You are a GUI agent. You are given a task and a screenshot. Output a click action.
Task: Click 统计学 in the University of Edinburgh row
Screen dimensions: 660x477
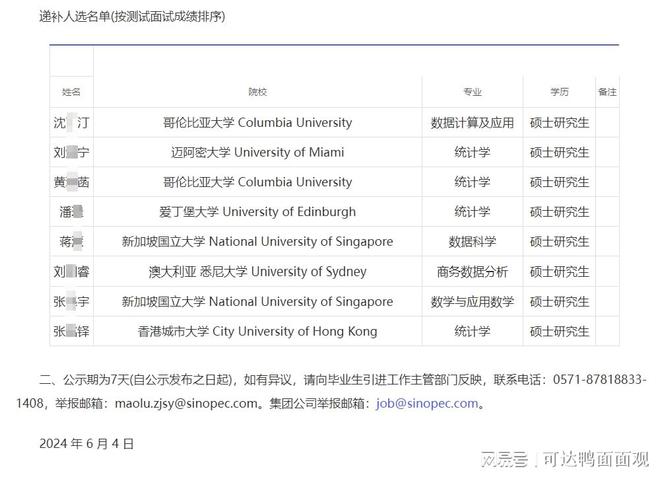point(472,212)
